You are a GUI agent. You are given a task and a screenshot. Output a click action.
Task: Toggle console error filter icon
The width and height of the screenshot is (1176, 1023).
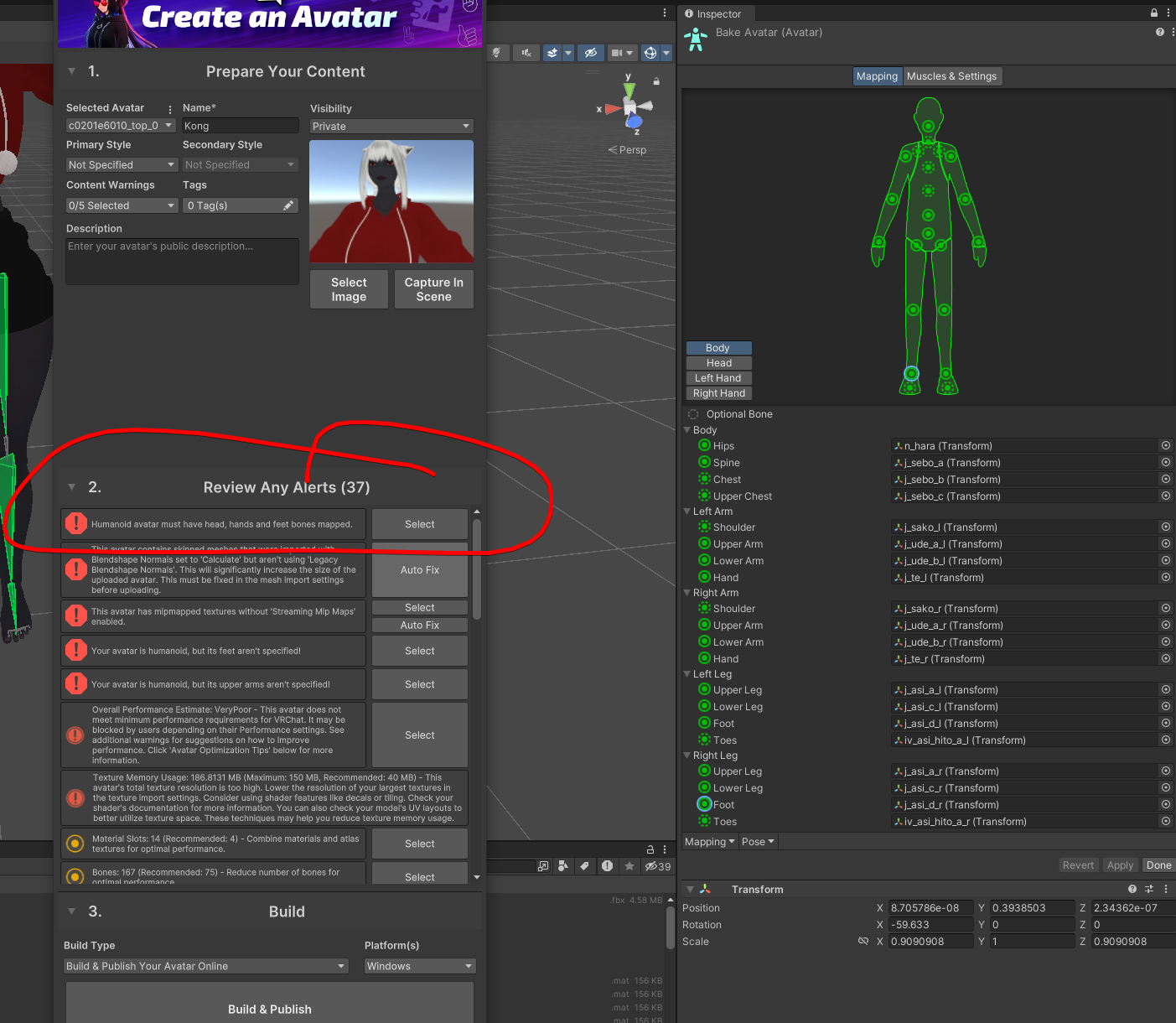pos(607,866)
